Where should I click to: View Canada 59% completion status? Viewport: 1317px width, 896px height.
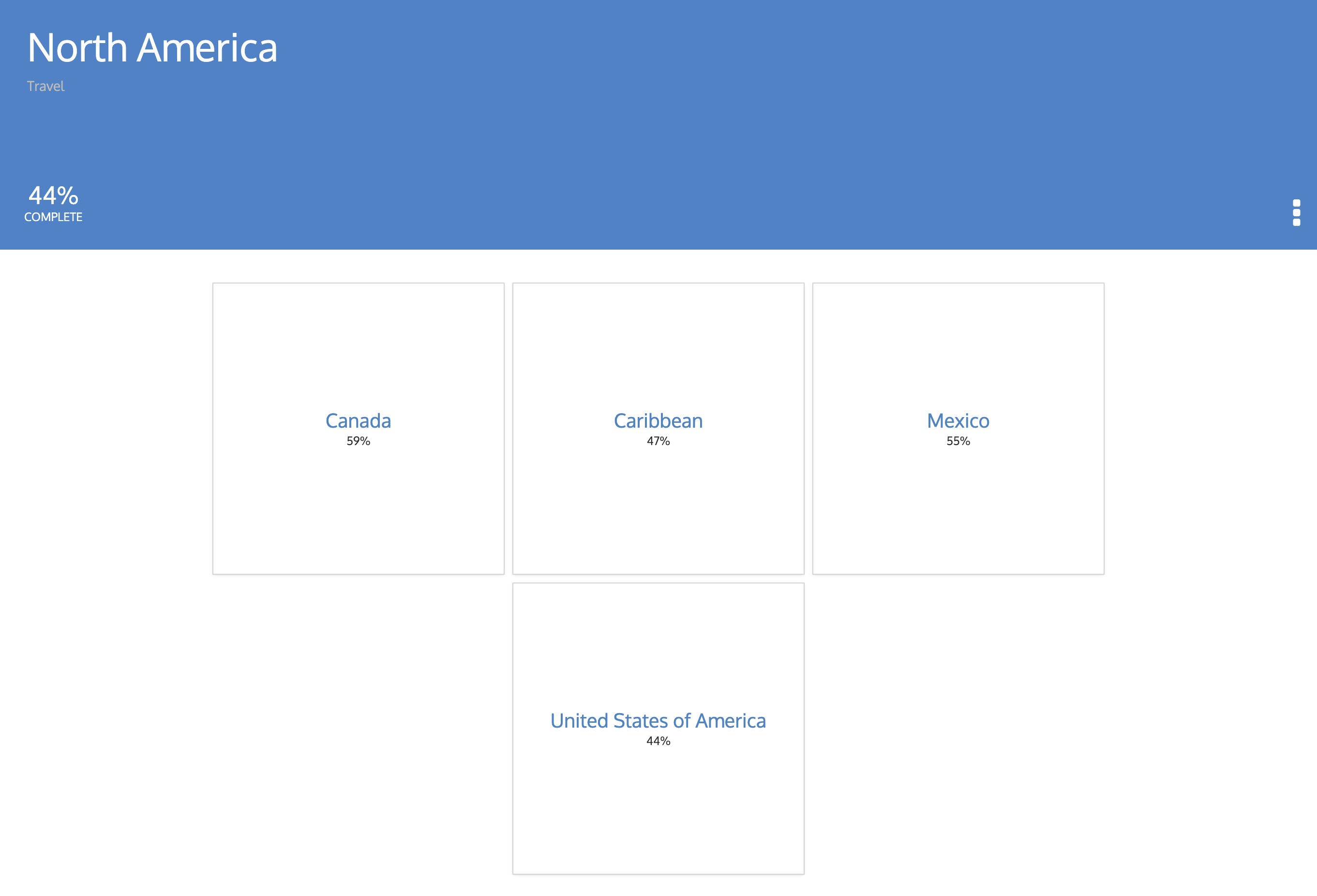click(358, 428)
